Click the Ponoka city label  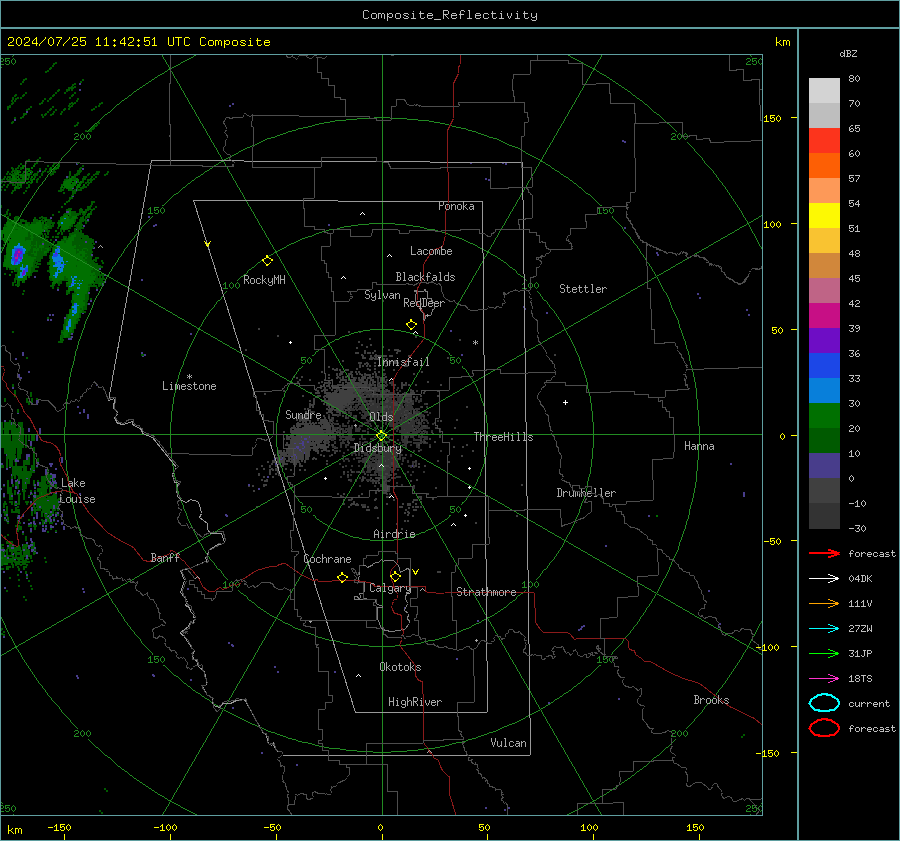[x=456, y=206]
